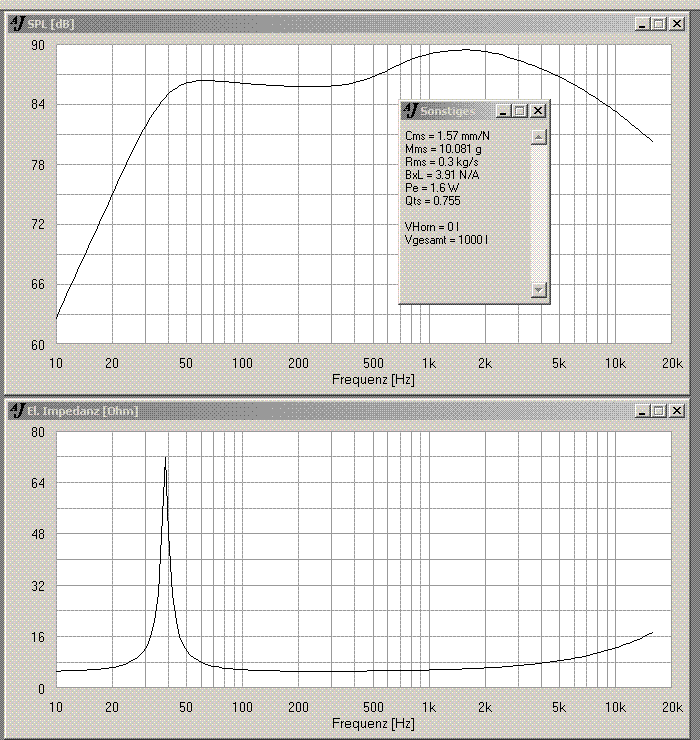Click the impedance peak near 40 Hz
Image resolution: width=700 pixels, height=740 pixels.
(166, 458)
